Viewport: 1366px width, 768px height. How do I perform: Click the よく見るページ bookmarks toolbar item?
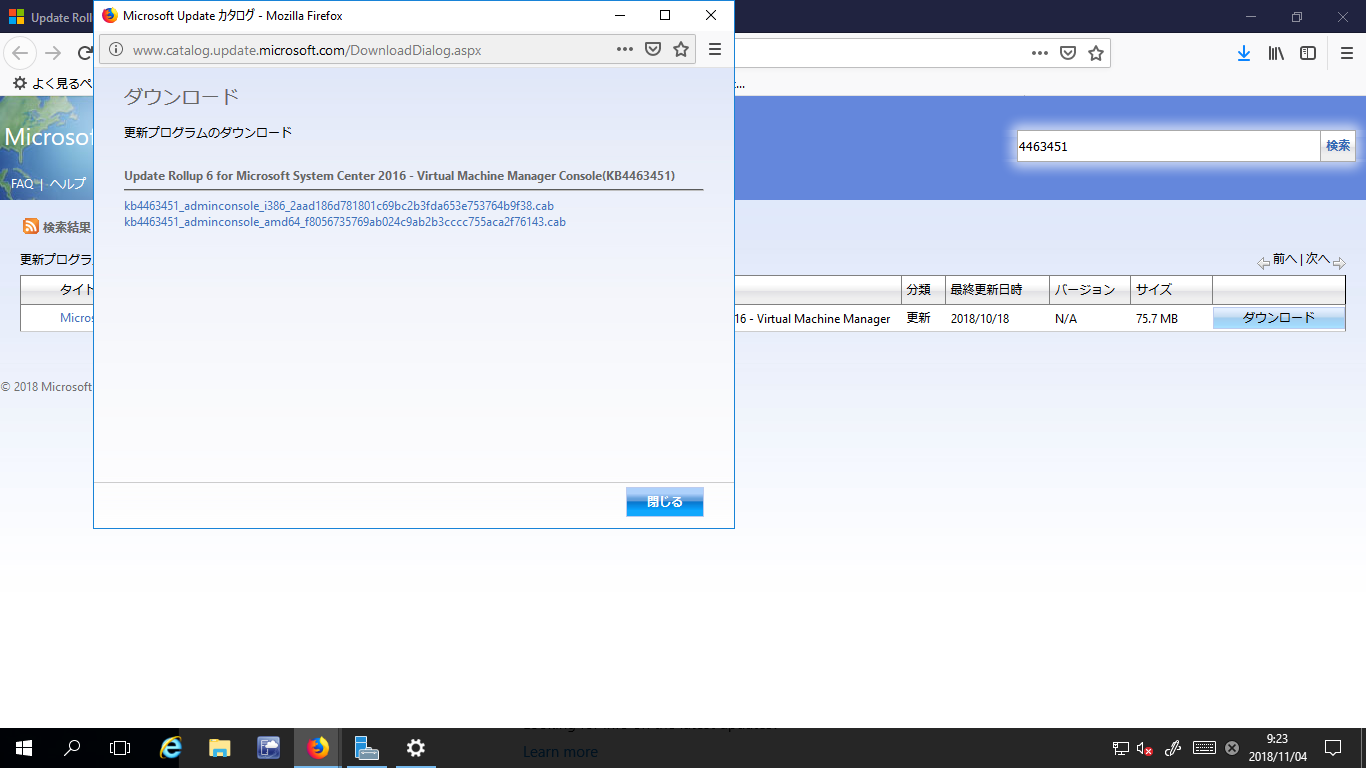click(53, 84)
